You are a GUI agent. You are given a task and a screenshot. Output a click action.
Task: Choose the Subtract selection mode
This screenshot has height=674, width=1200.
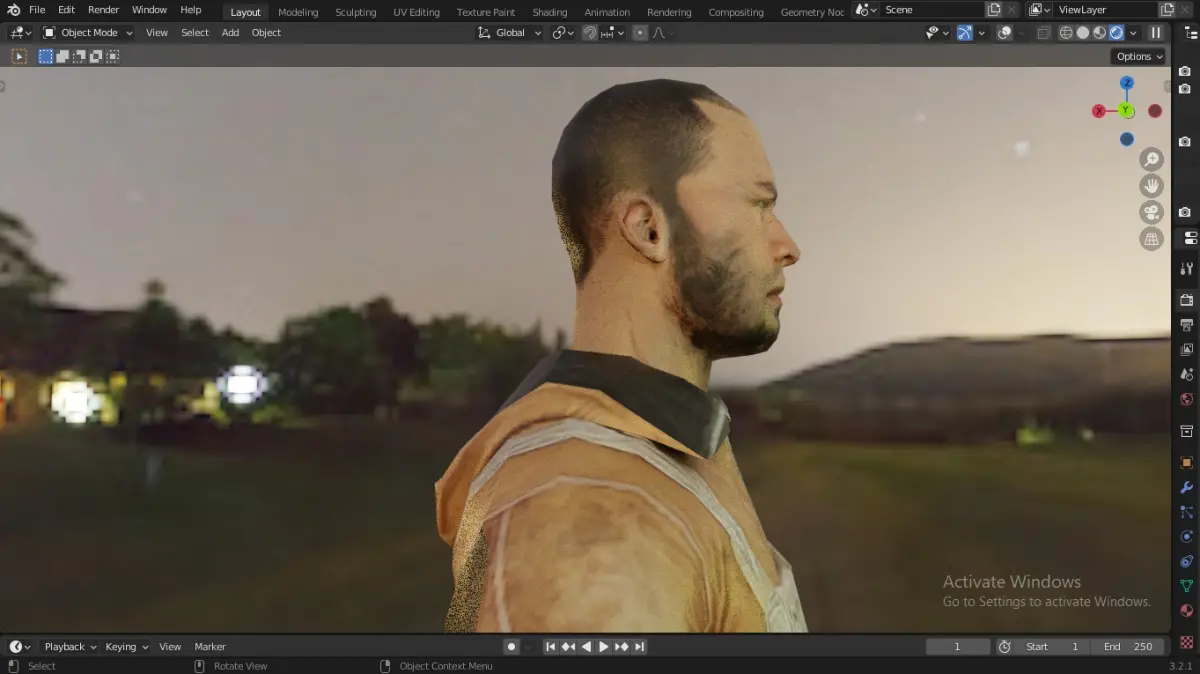[79, 56]
